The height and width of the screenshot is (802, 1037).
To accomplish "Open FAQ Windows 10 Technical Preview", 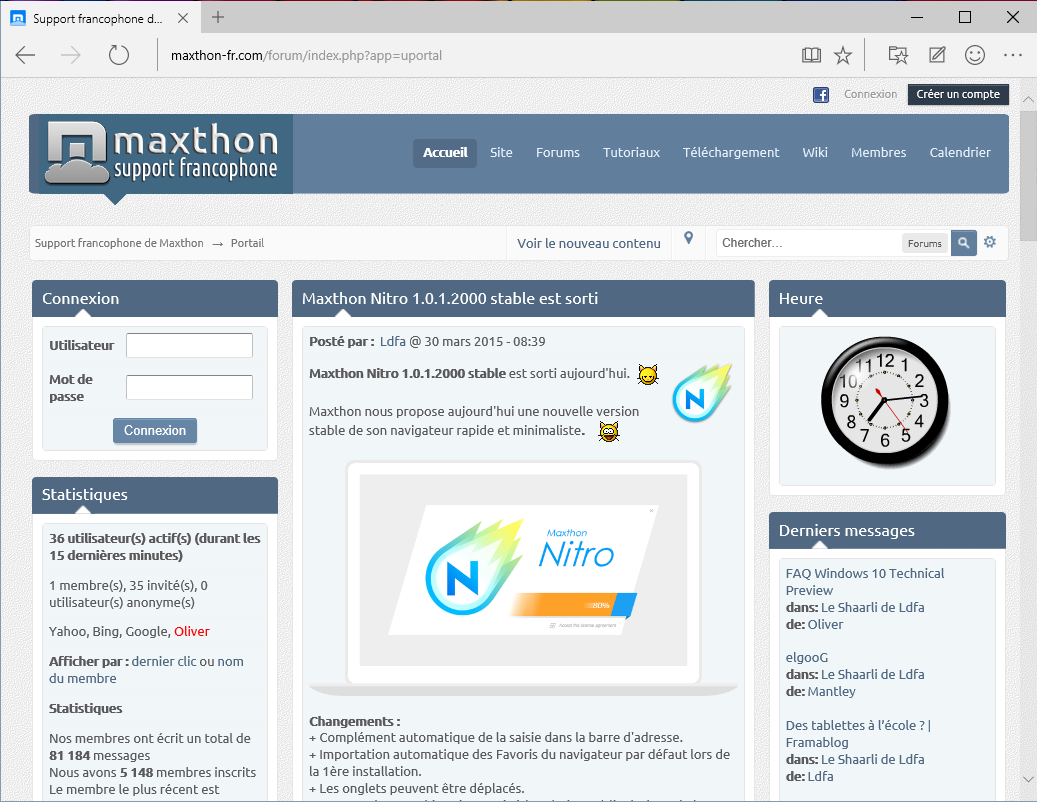I will coord(864,582).
